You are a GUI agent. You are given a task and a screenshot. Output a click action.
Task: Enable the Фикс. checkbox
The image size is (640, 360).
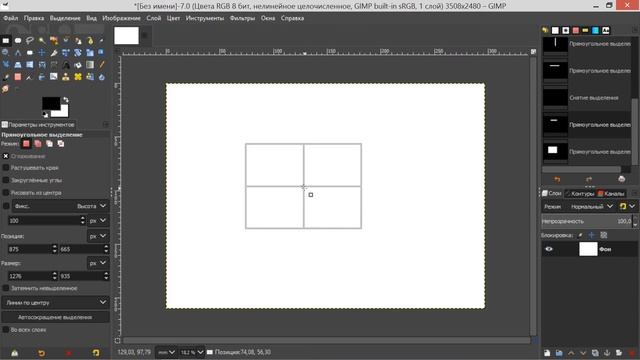[x=6, y=206]
